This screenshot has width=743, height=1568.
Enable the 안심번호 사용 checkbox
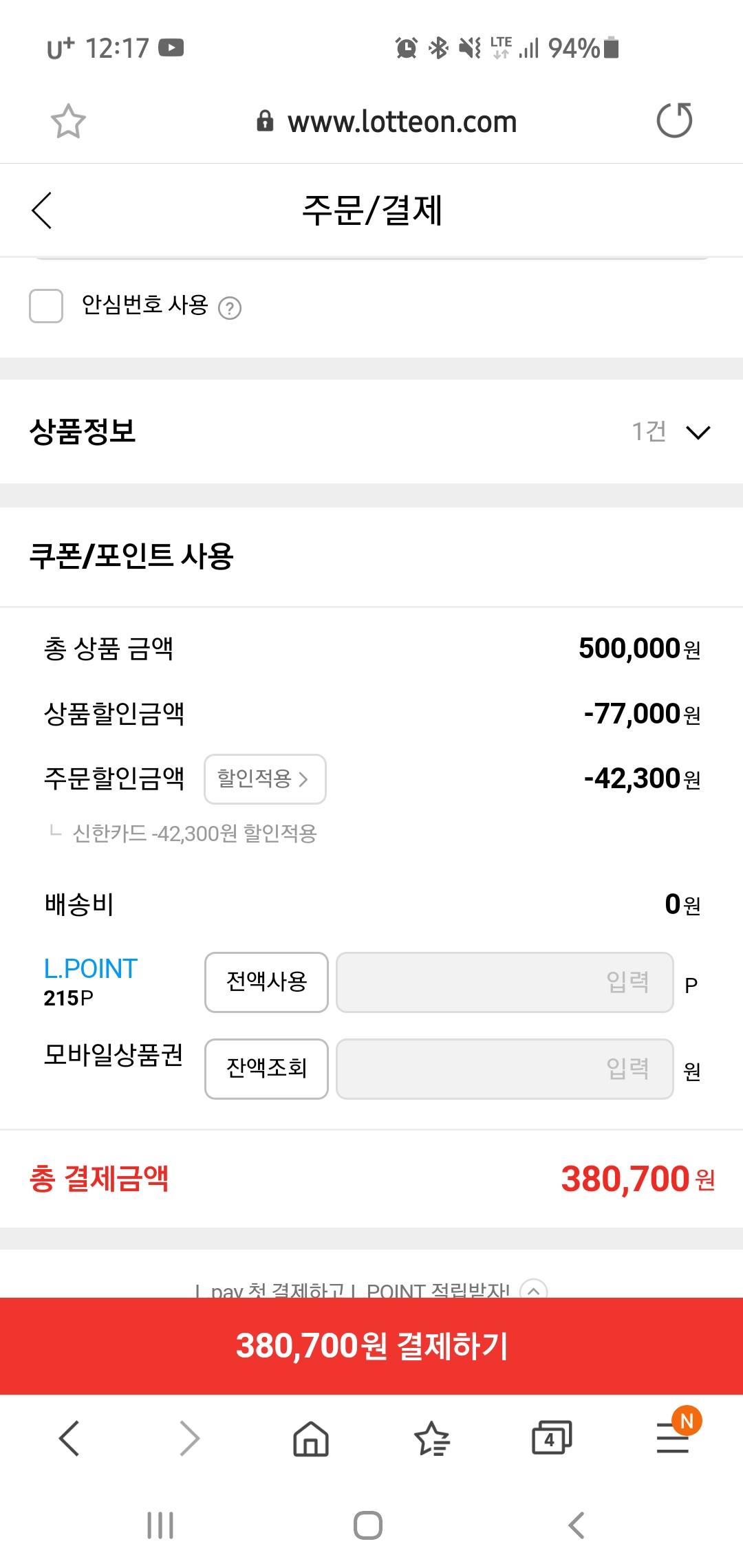(46, 306)
